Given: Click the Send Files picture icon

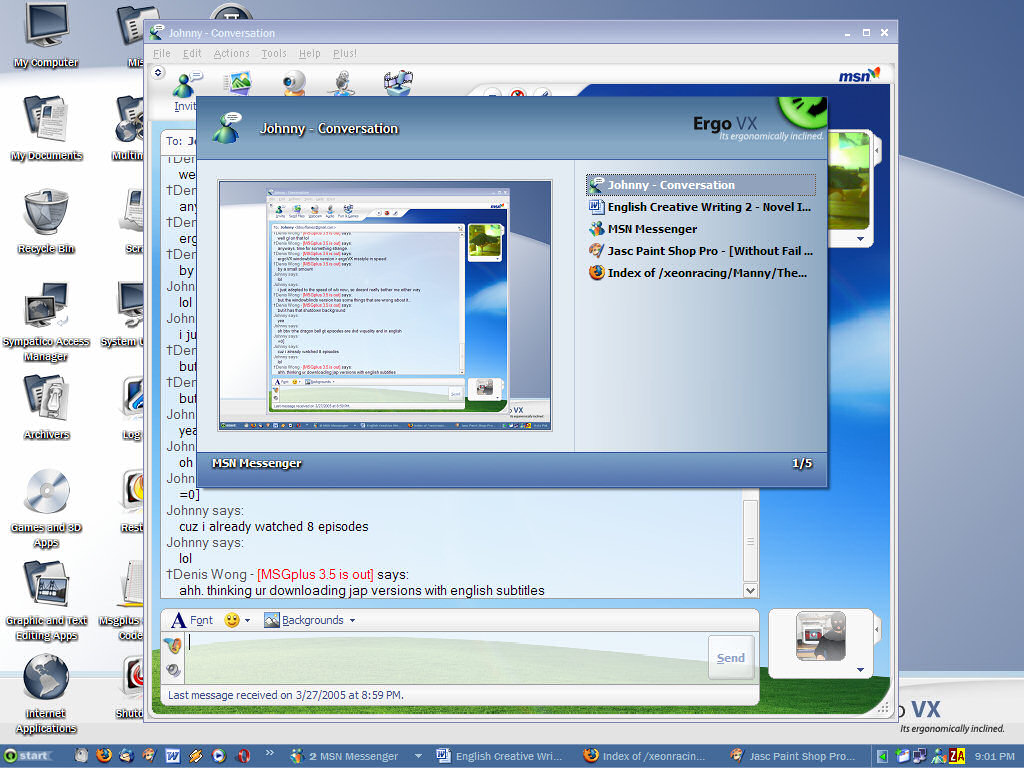Looking at the screenshot, I should point(238,82).
